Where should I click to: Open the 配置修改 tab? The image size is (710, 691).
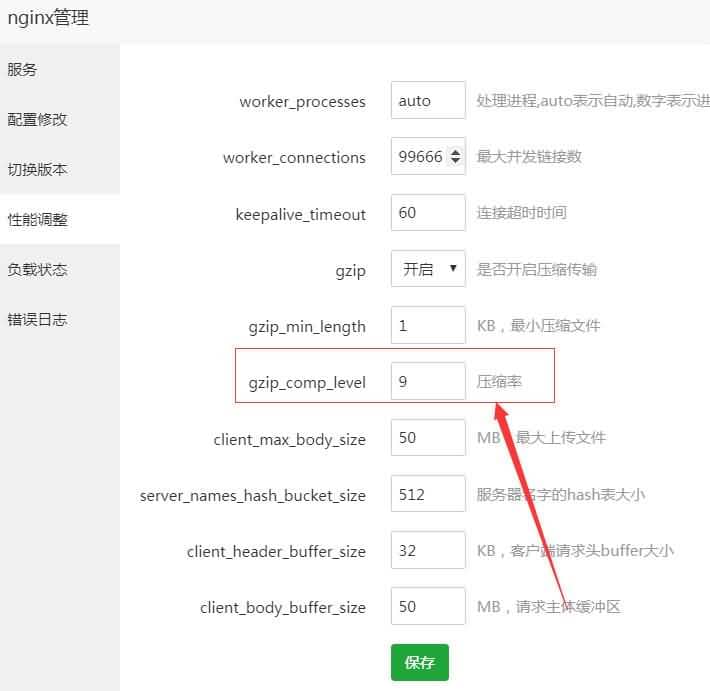tap(60, 120)
